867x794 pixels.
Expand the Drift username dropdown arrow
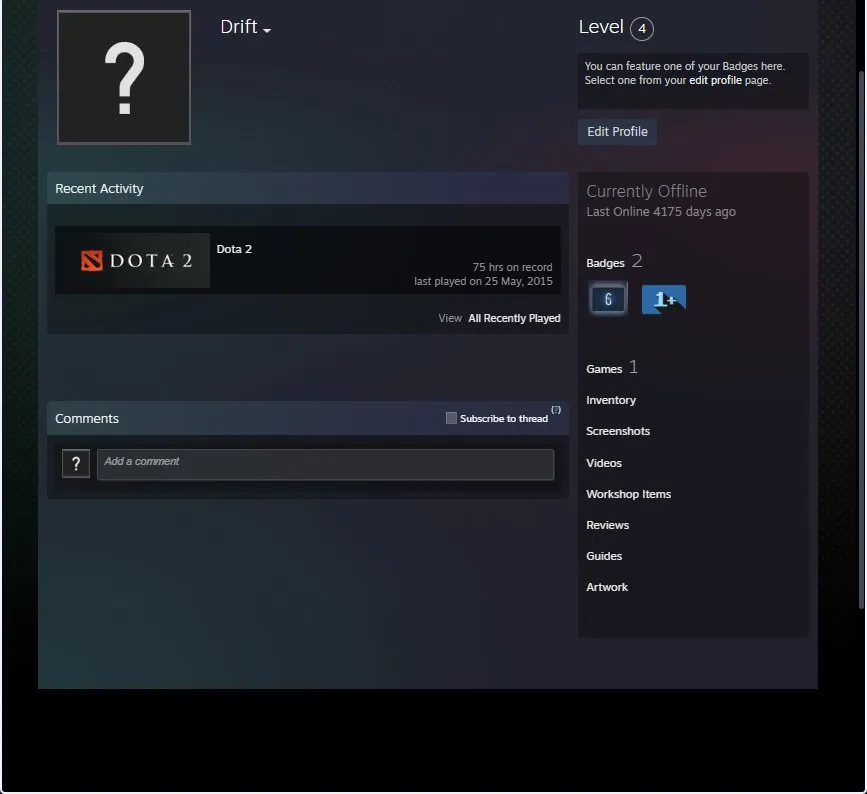pos(267,30)
